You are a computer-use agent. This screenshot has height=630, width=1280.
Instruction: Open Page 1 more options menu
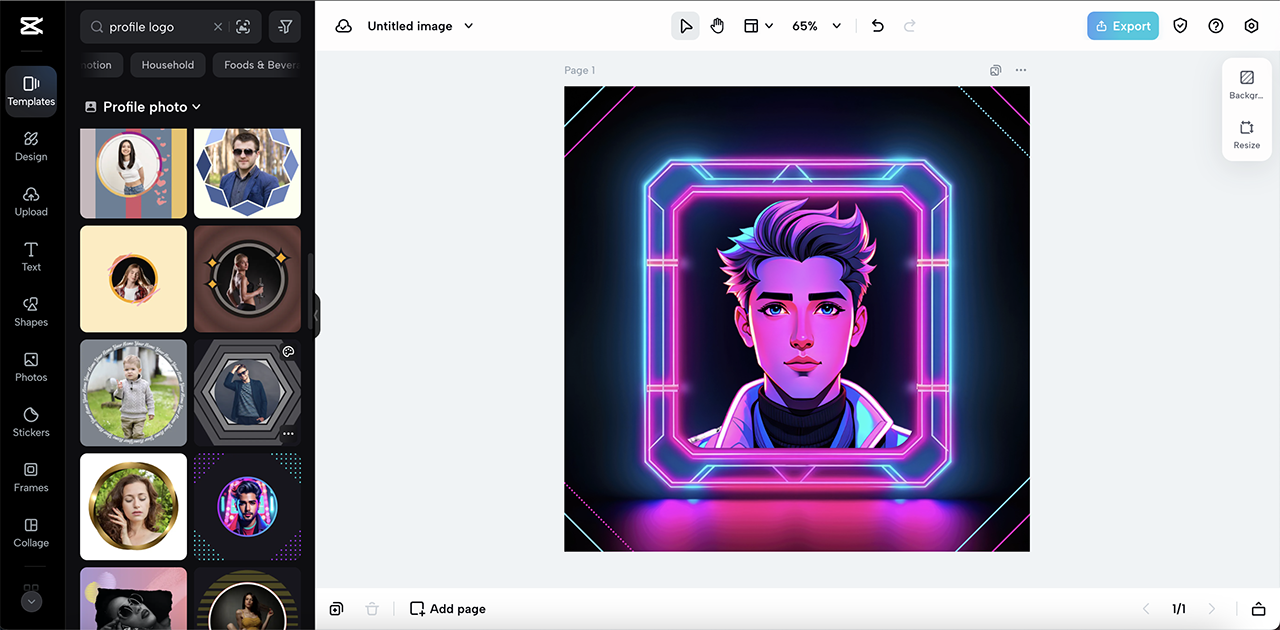[x=1021, y=70]
